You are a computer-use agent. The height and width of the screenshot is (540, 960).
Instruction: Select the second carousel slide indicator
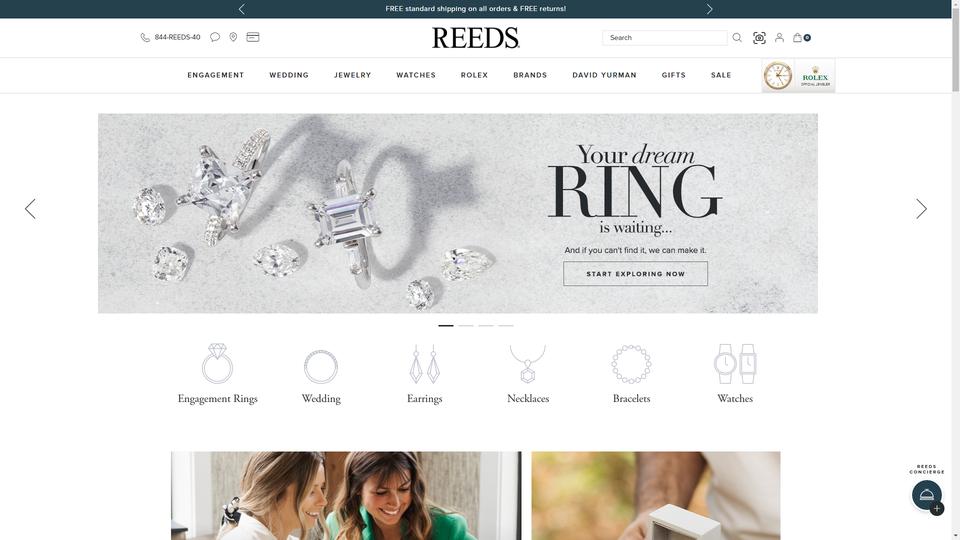(x=466, y=326)
